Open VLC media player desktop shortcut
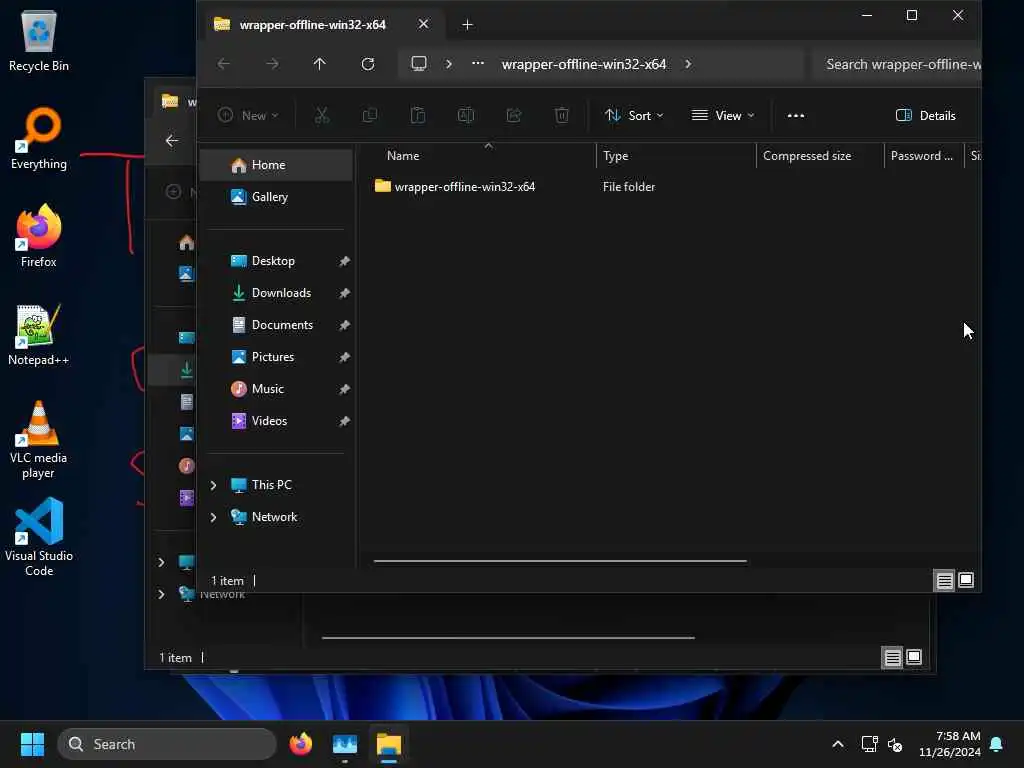 tap(39, 440)
